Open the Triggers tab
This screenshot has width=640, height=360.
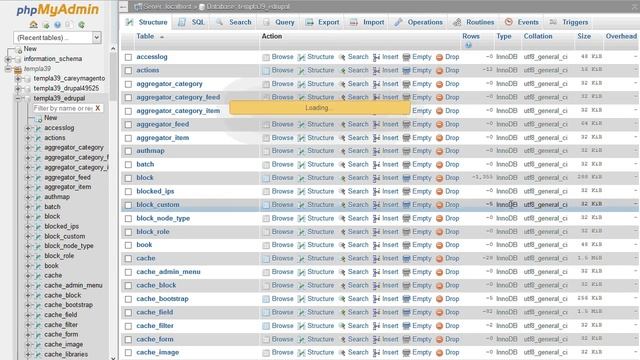point(569,22)
